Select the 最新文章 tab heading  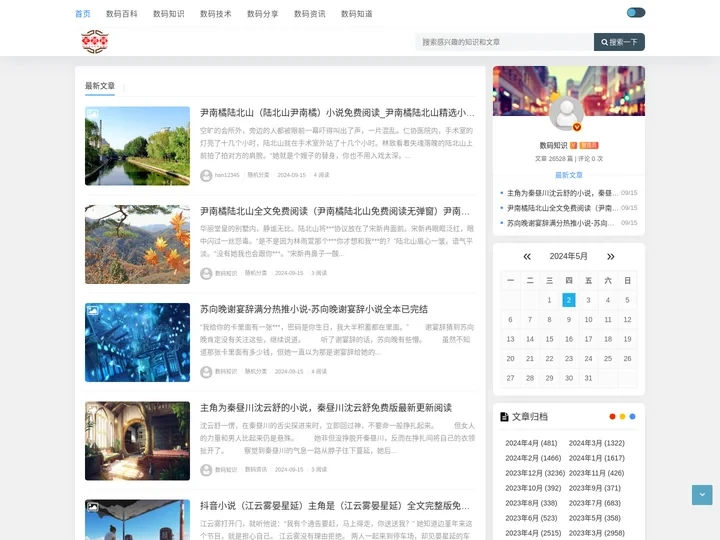pyautogui.click(x=100, y=86)
